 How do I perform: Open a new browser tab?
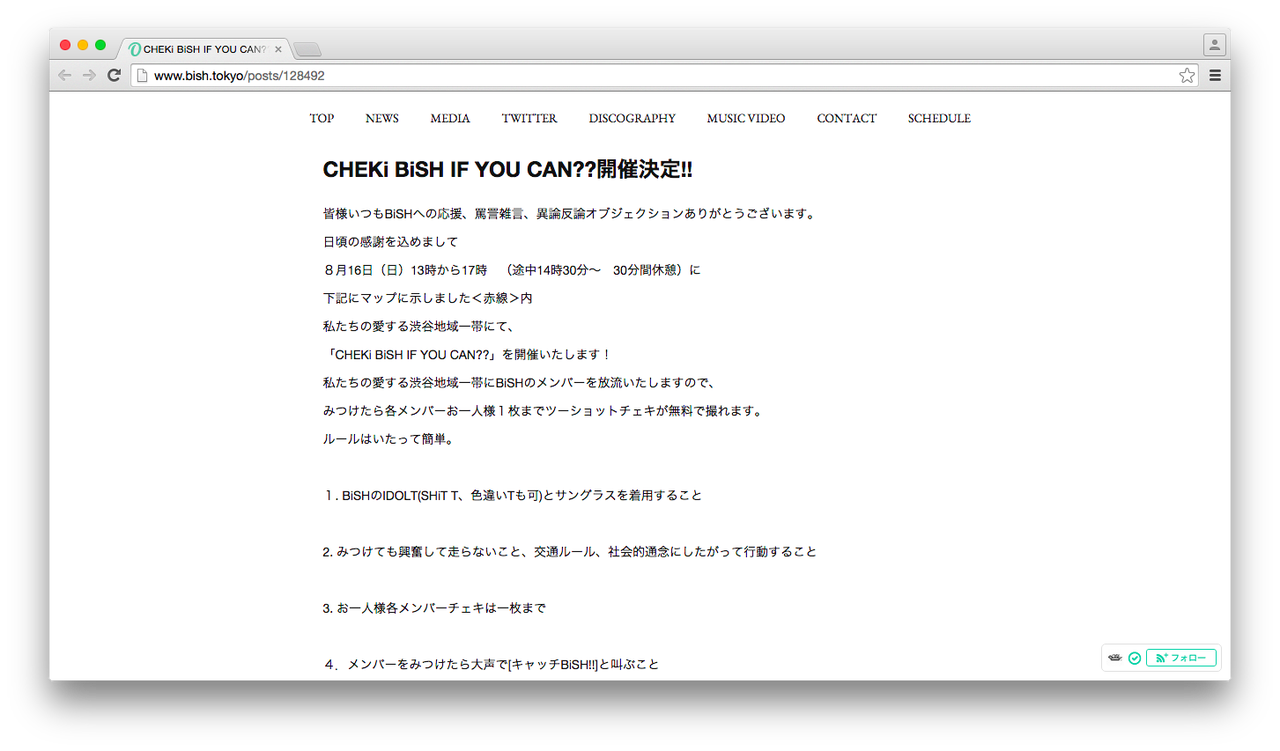(x=306, y=47)
